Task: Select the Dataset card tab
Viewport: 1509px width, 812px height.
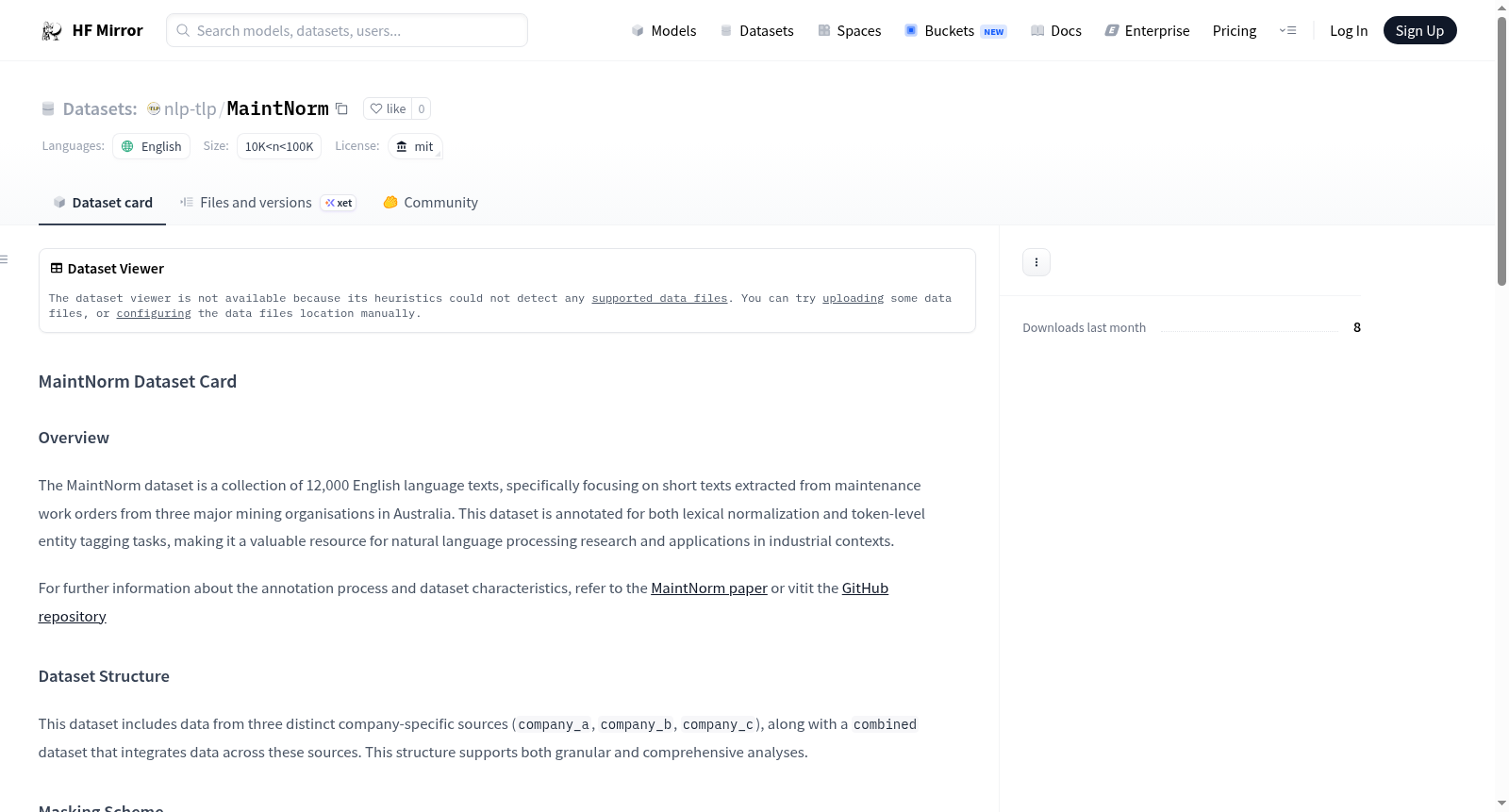Action: coord(102,203)
